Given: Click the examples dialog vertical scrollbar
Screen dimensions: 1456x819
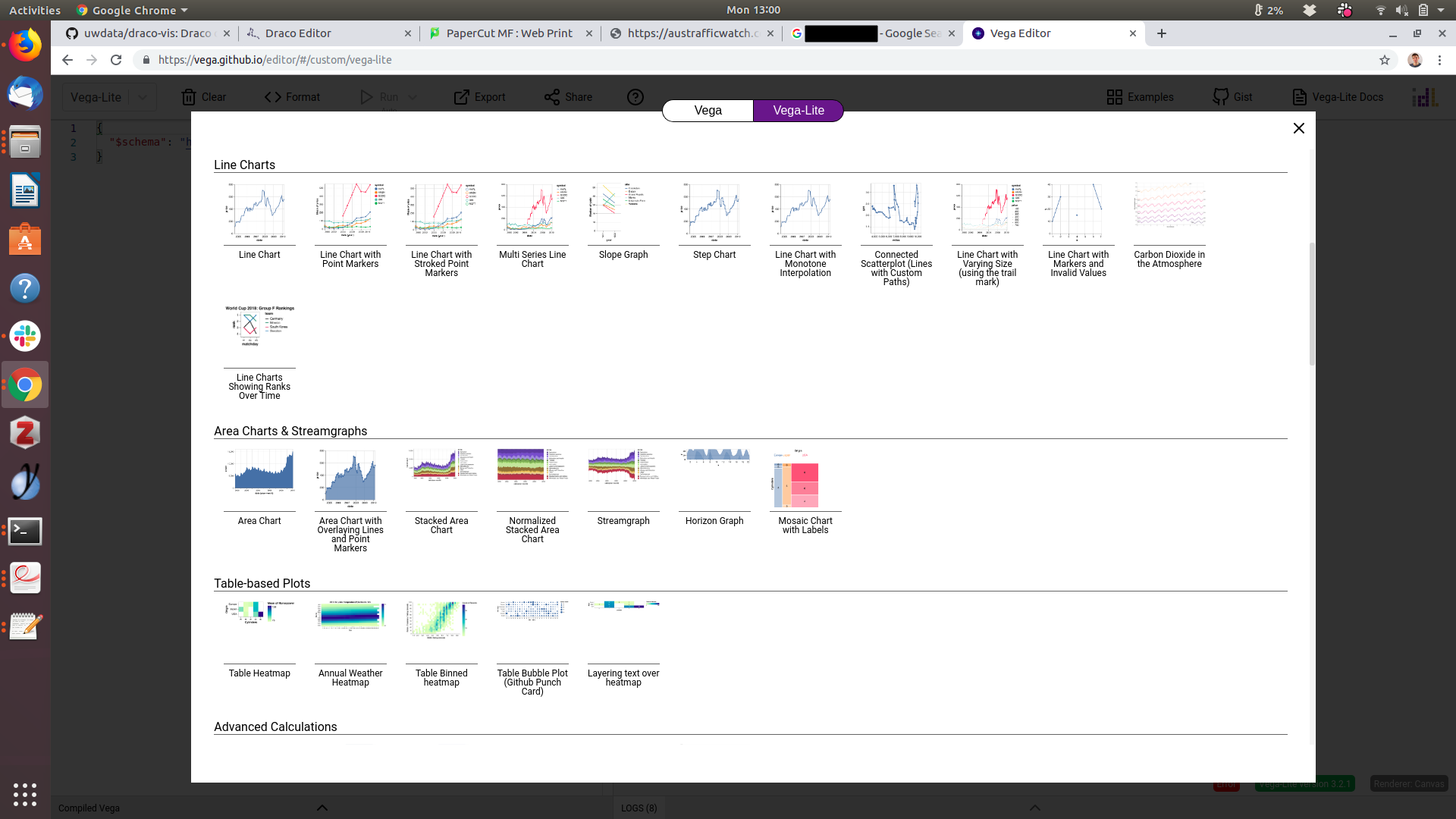Looking at the screenshot, I should (x=1311, y=303).
